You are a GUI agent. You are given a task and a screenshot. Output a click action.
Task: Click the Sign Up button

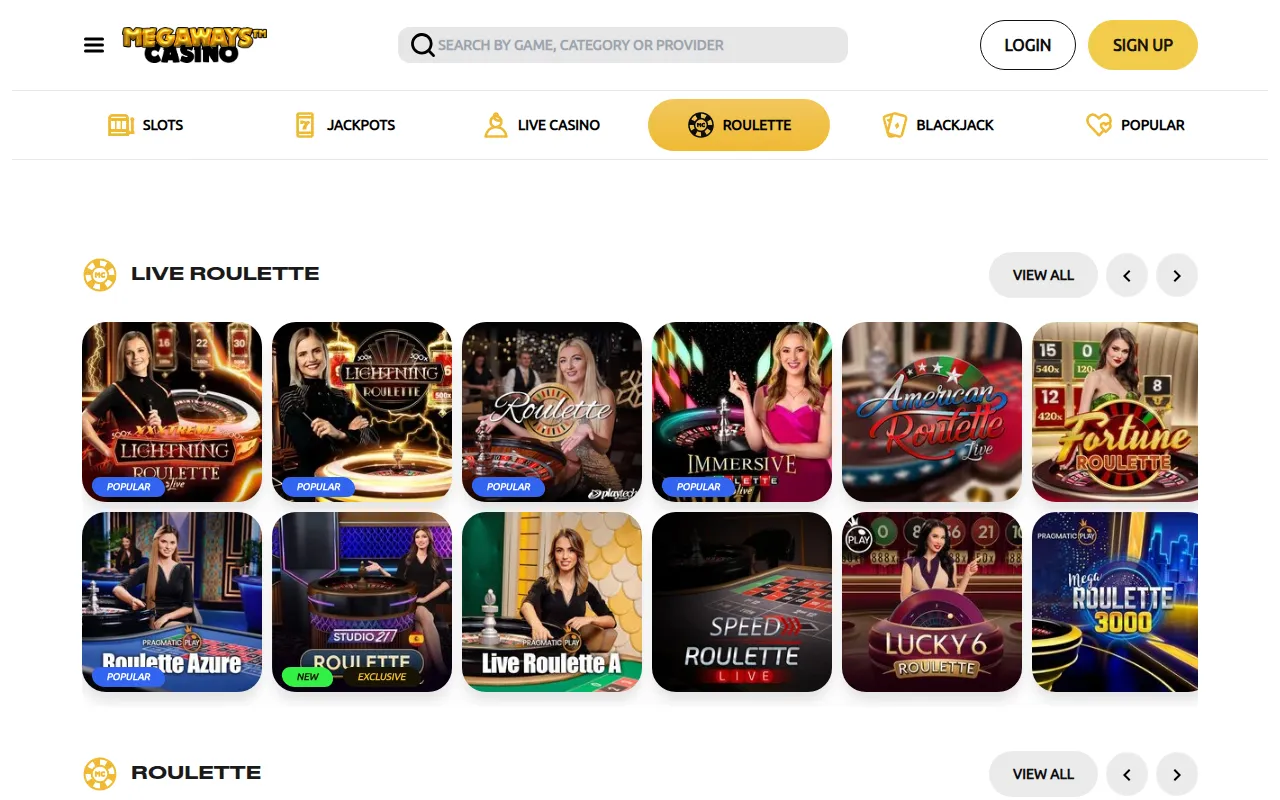pos(1143,45)
